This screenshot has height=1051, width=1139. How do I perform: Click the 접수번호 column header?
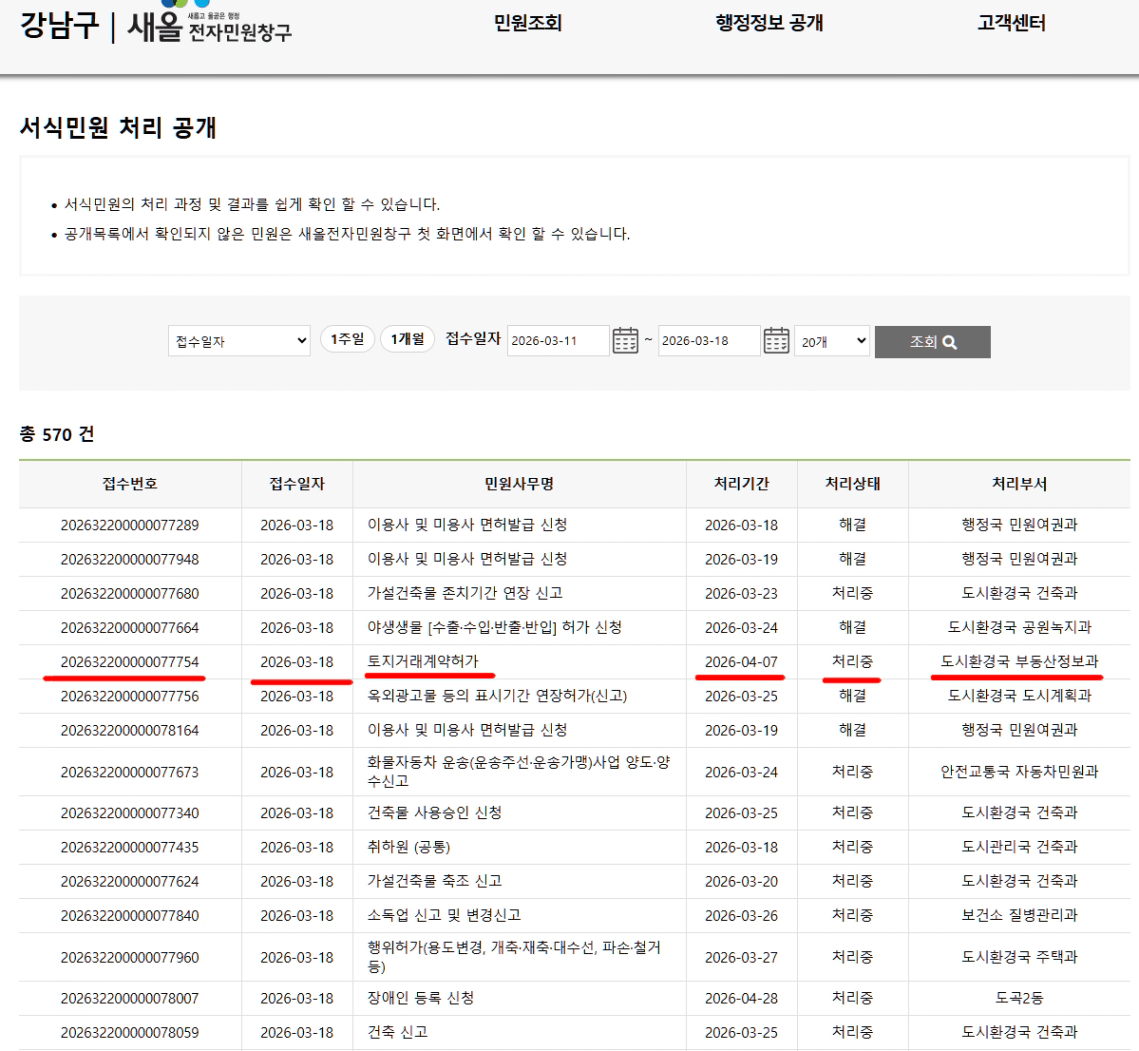[130, 484]
